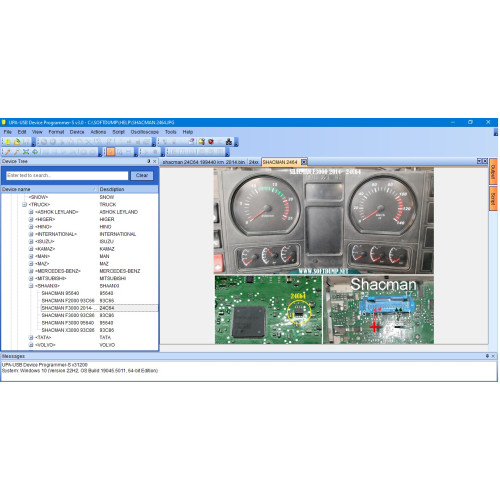
Task: Expand the KAMAZ tree node
Action: click(x=31, y=249)
